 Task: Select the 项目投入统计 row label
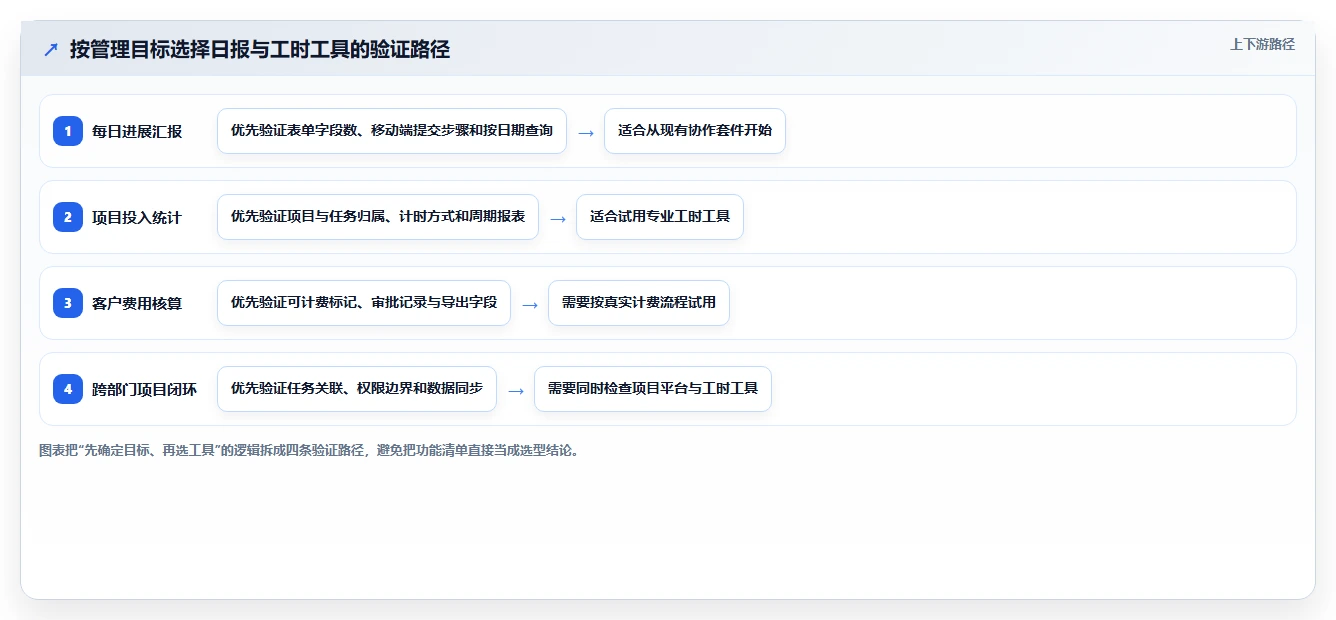(x=137, y=217)
